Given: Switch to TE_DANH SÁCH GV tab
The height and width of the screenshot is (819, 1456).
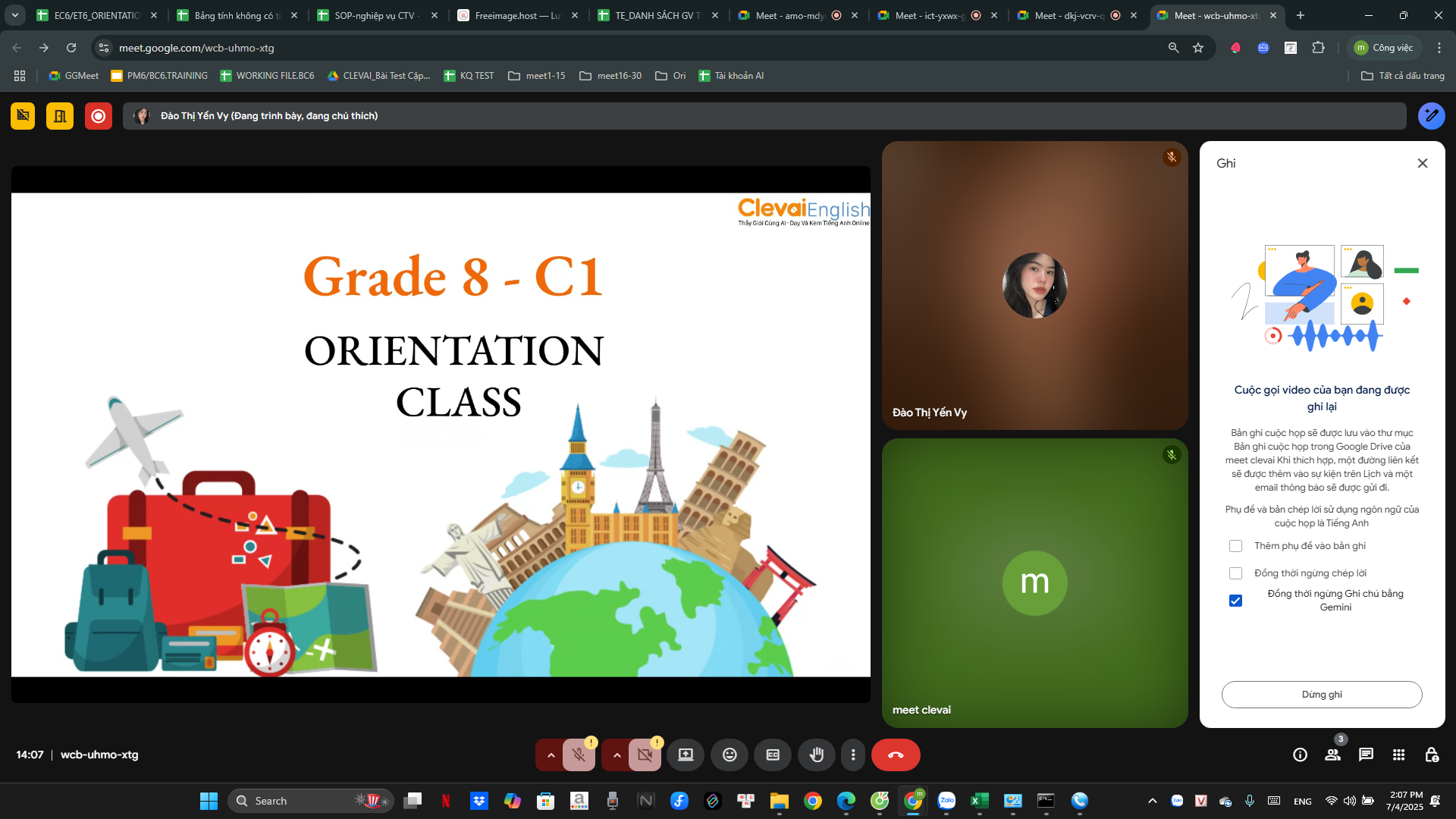Looking at the screenshot, I should click(x=657, y=15).
